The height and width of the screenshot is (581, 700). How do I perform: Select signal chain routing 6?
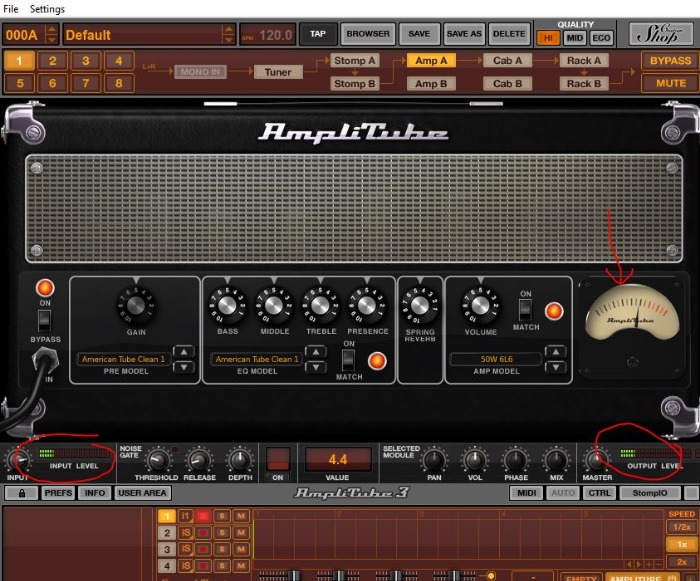tap(53, 83)
